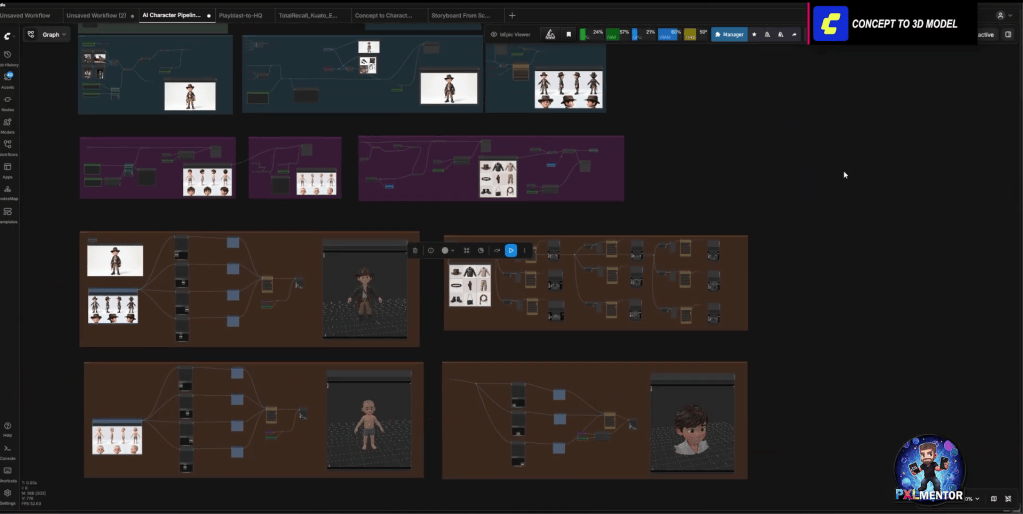This screenshot has height=514, width=1023.
Task: Open the Shortcuts panel
Action: click(x=8, y=474)
